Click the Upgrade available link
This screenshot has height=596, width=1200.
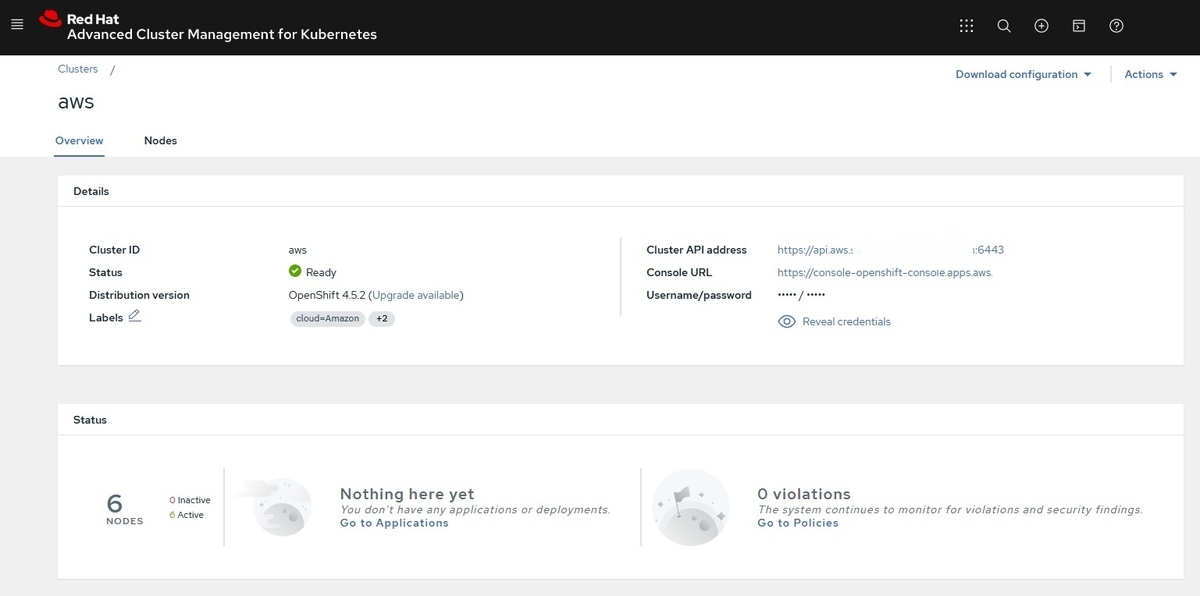pos(416,295)
